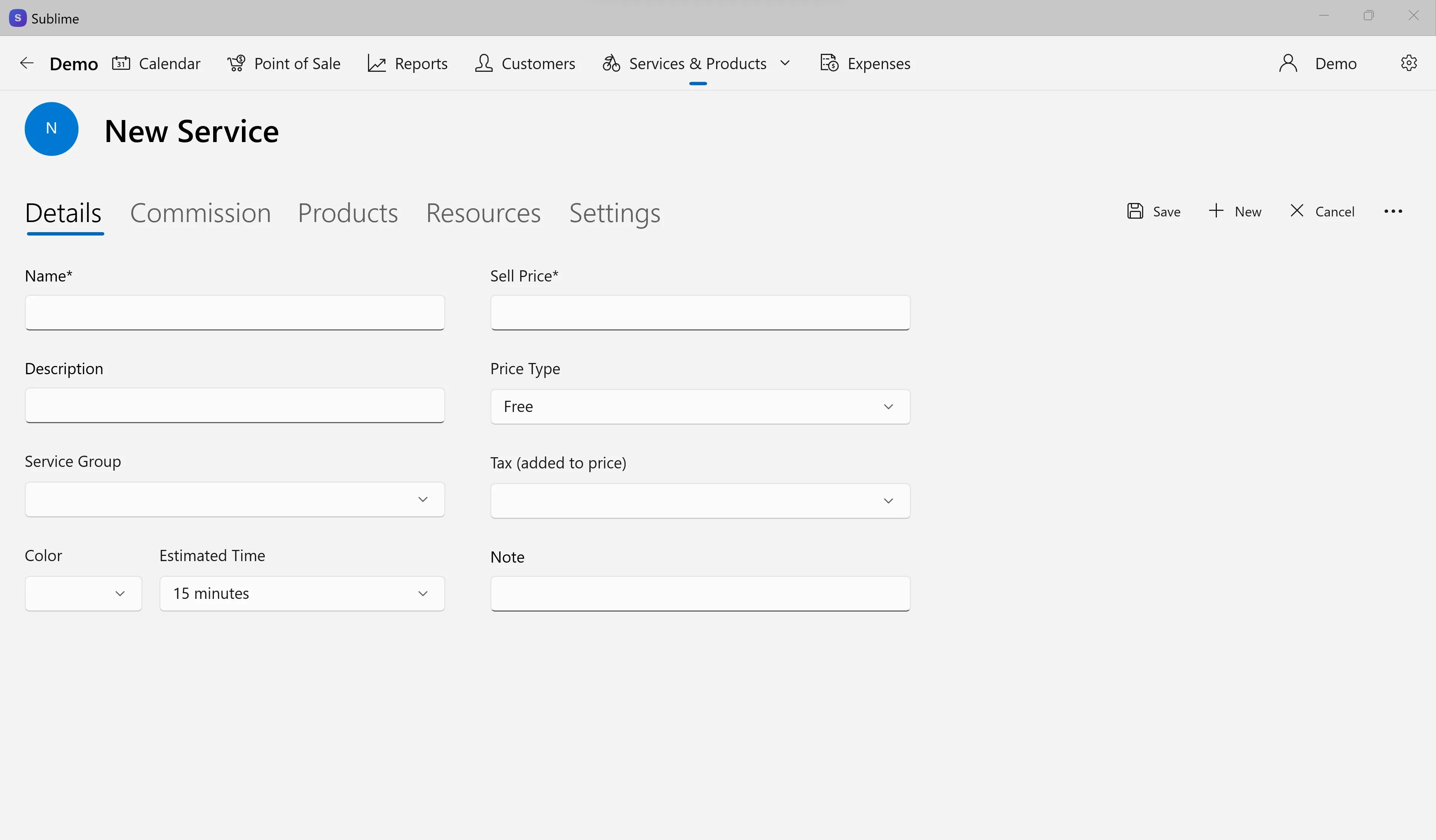Click the Cancel button label

pyautogui.click(x=1335, y=211)
